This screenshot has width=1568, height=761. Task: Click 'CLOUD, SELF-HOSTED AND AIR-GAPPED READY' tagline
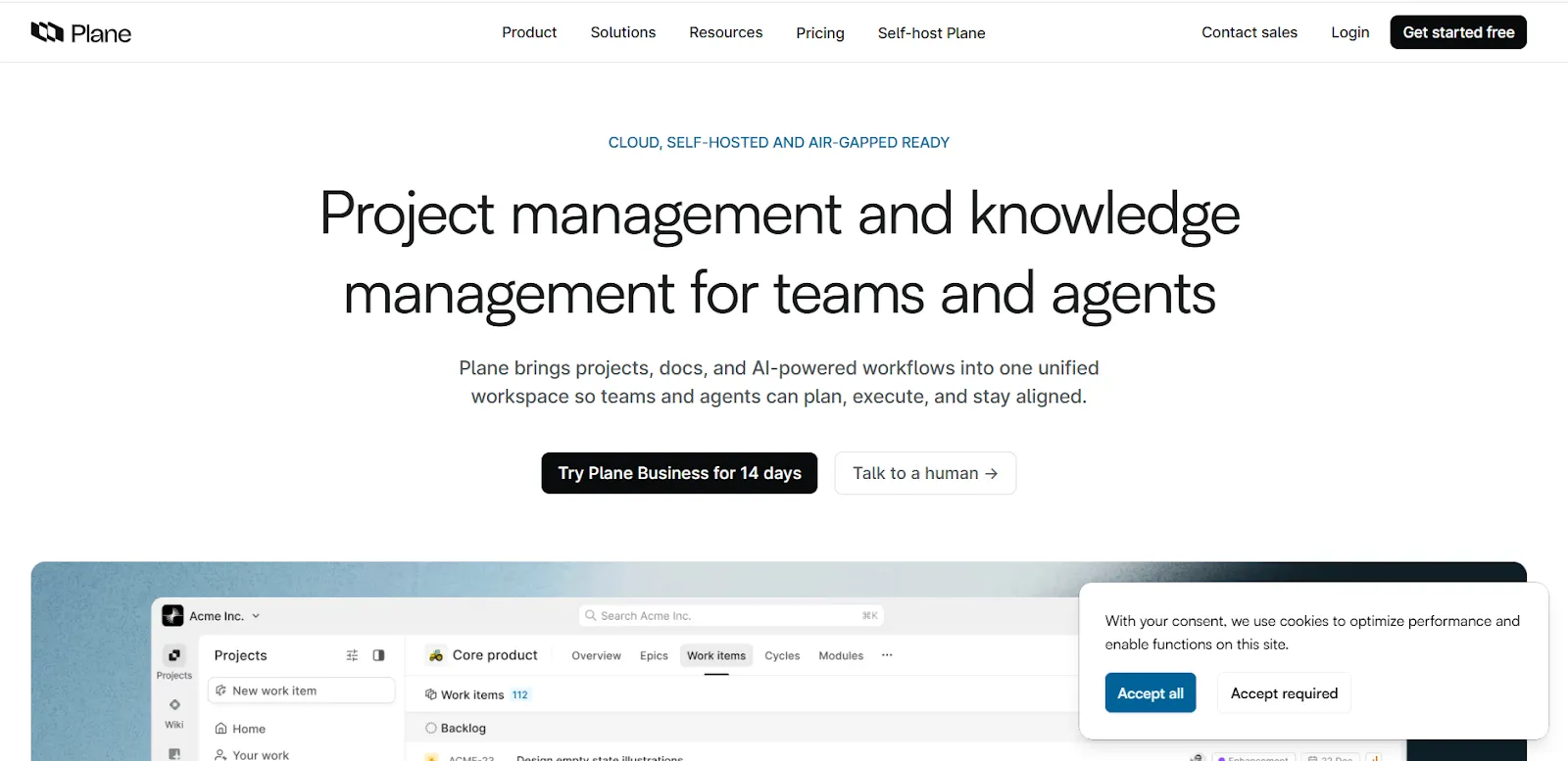779,143
